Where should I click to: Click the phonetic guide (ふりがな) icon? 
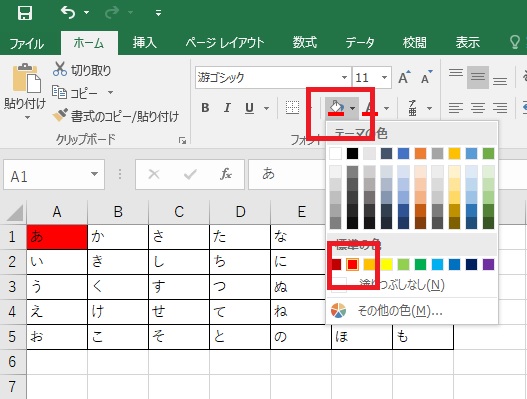(412, 108)
